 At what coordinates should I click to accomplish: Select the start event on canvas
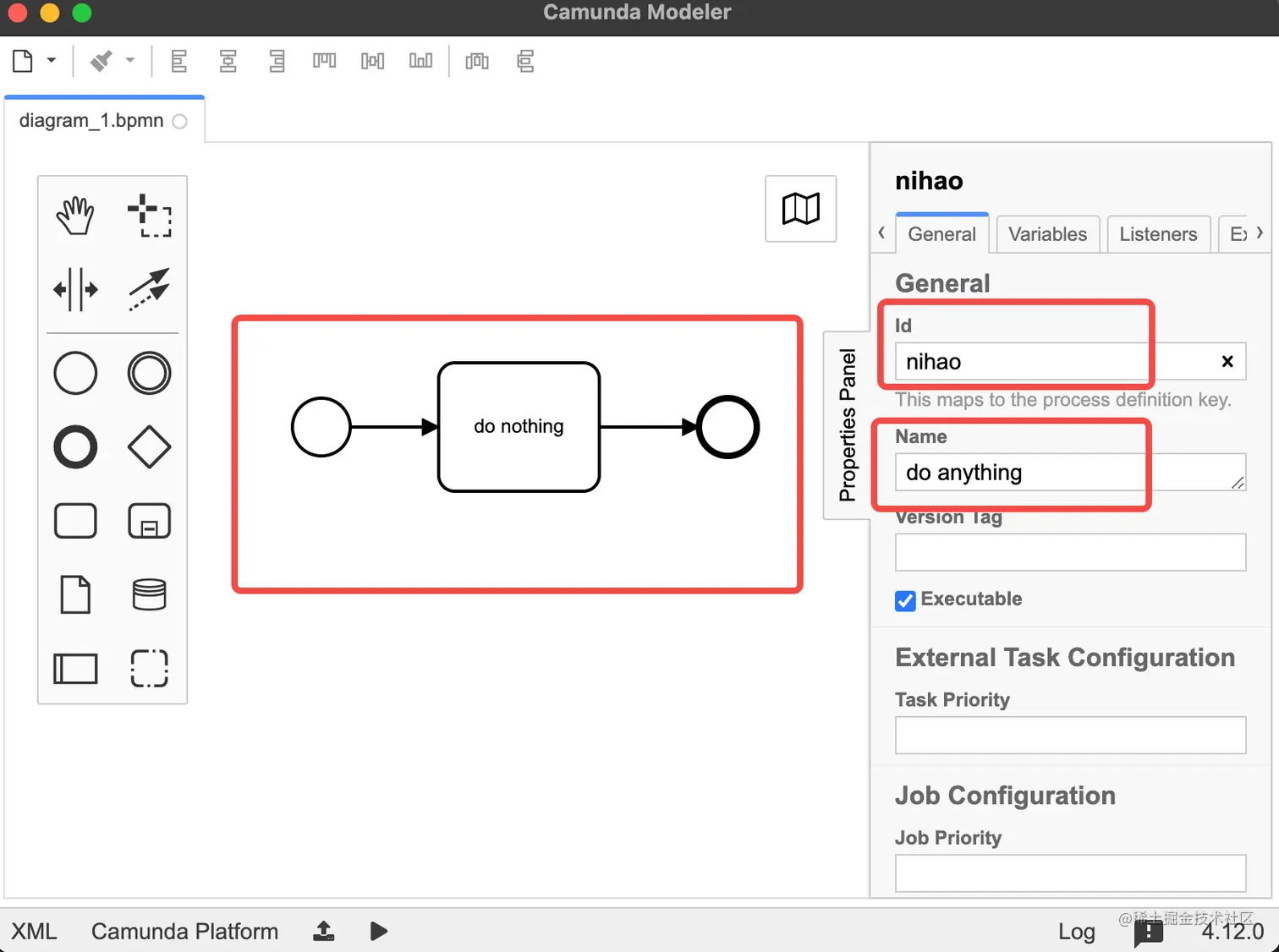coord(321,428)
